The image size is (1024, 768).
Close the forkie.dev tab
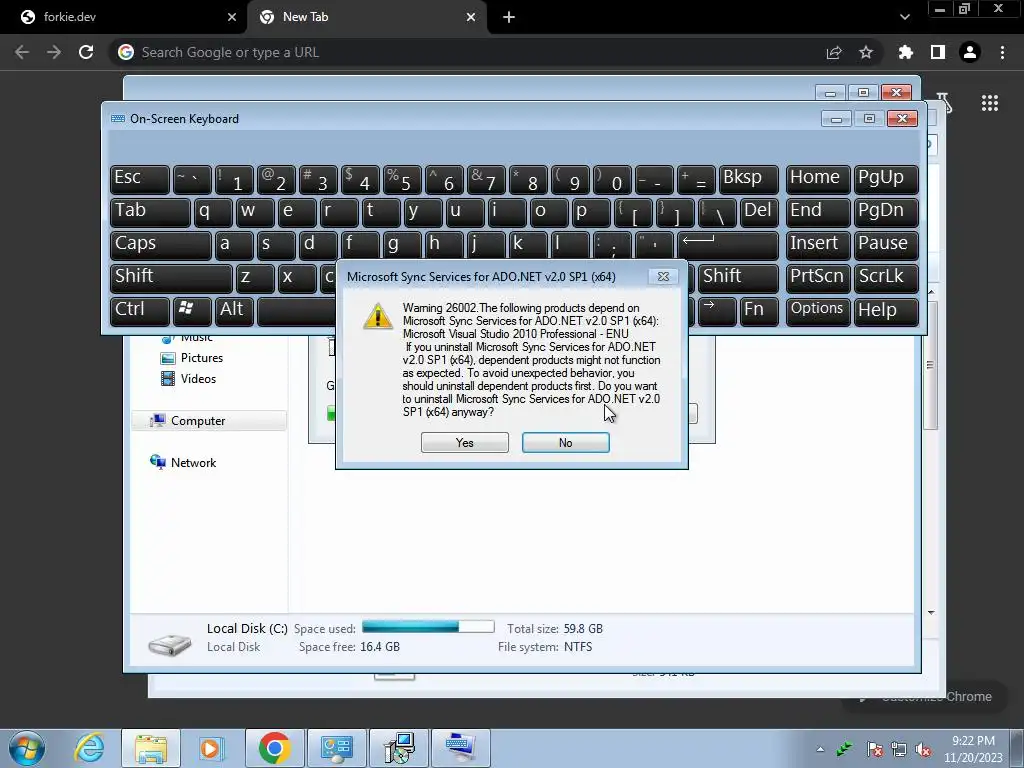(232, 17)
